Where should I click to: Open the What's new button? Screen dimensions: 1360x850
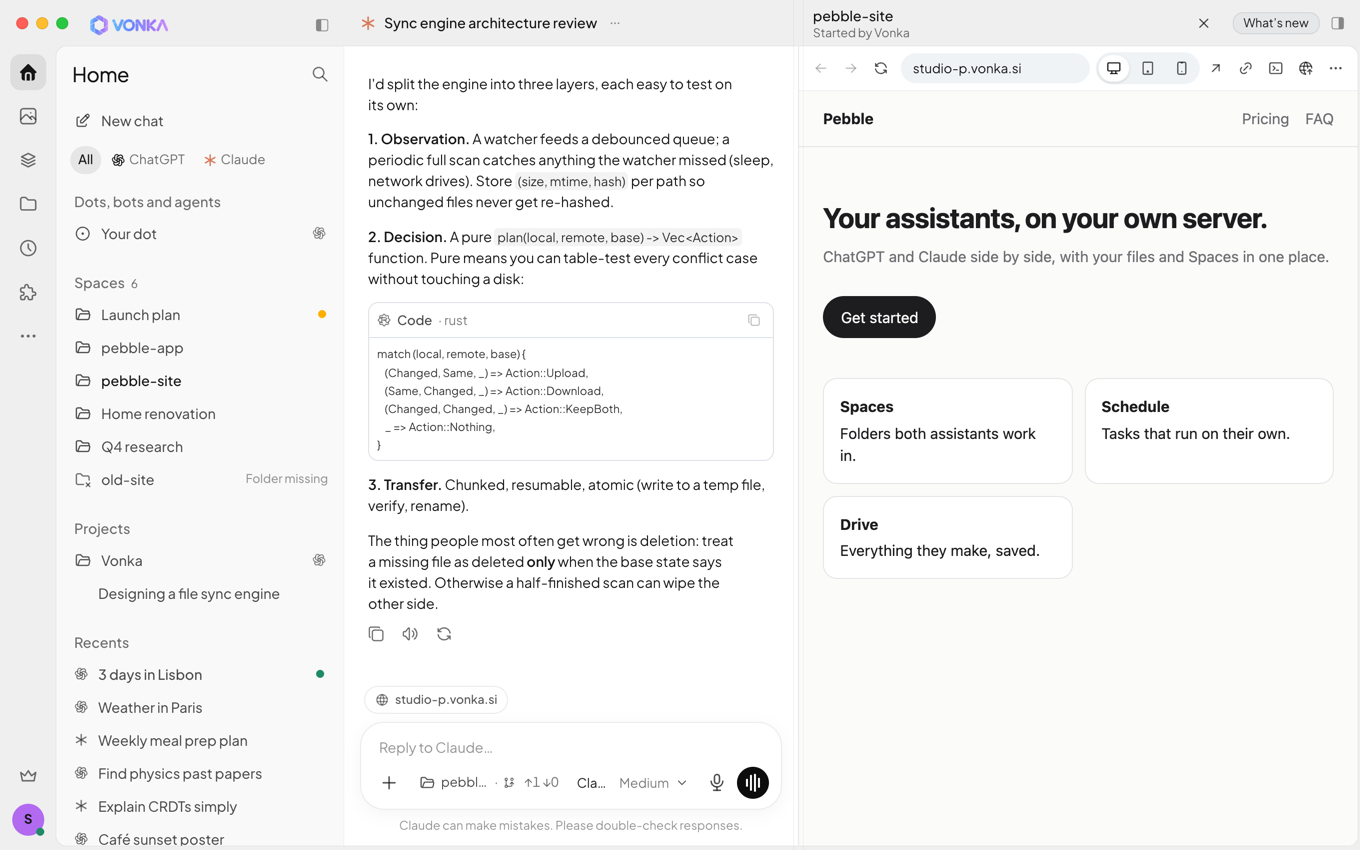pyautogui.click(x=1276, y=23)
